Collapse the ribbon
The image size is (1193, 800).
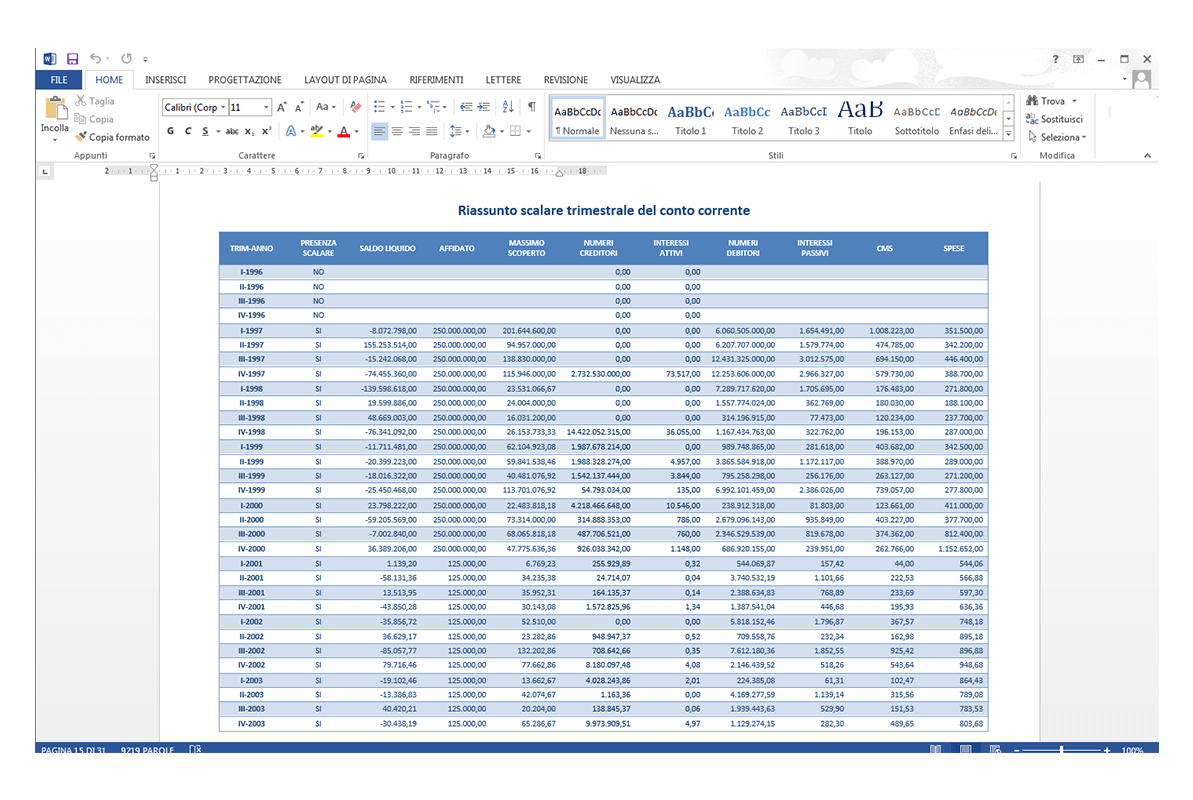(1147, 156)
